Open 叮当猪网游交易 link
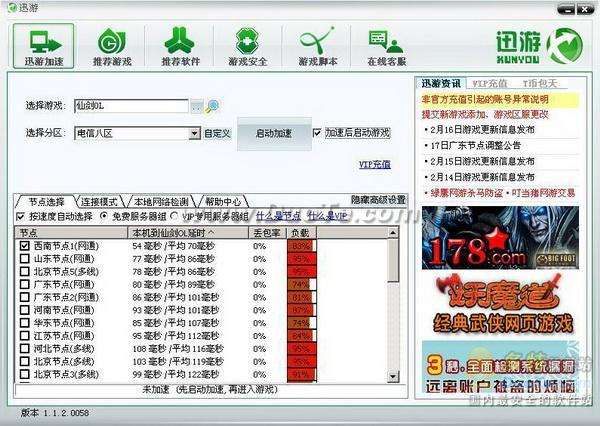600x426 pixels. [543, 193]
